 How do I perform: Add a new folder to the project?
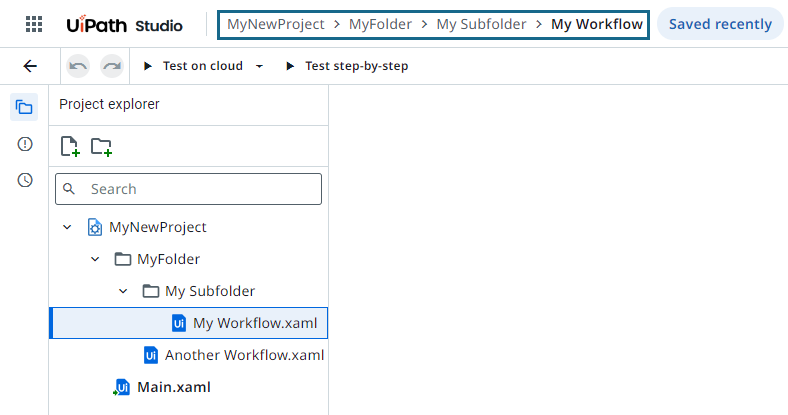(101, 147)
